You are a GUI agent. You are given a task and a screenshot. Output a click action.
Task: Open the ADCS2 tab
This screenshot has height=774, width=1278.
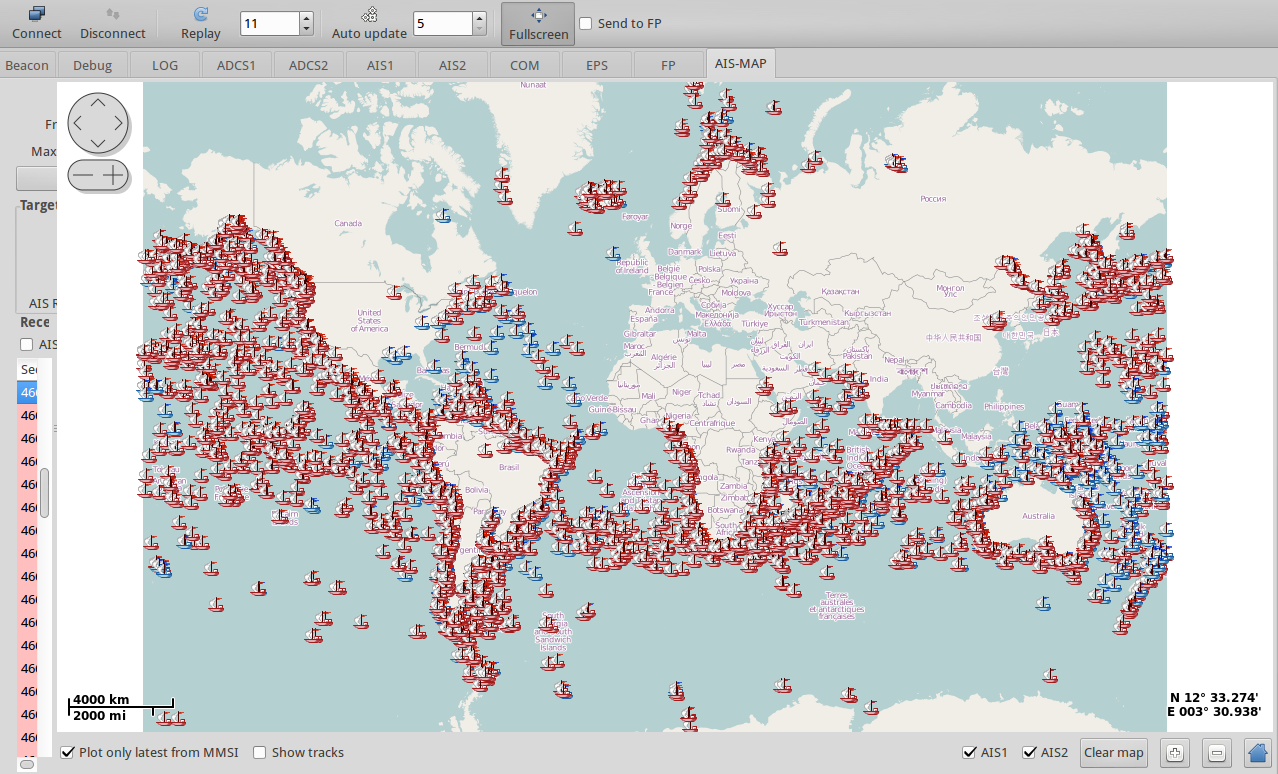coord(308,65)
